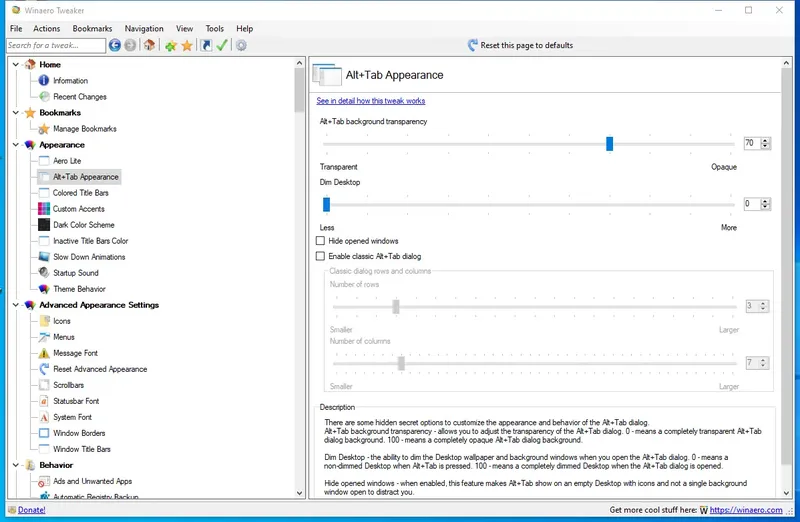
Task: Open bookmarks via the gold star toolbar icon
Action: click(x=187, y=46)
